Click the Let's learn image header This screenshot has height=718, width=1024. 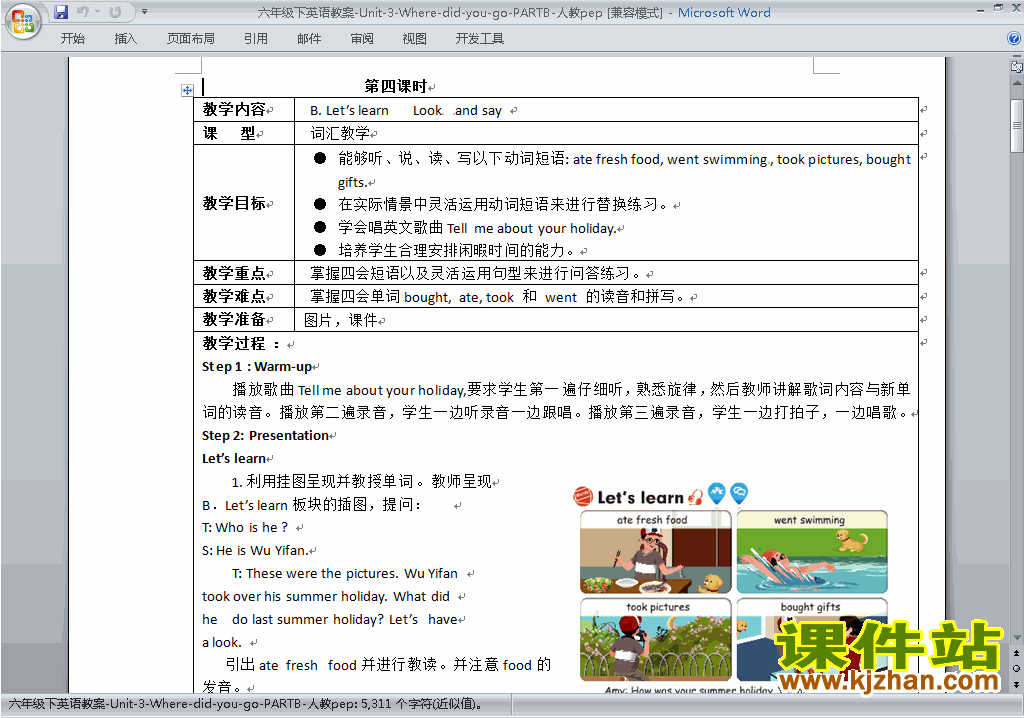tap(660, 497)
